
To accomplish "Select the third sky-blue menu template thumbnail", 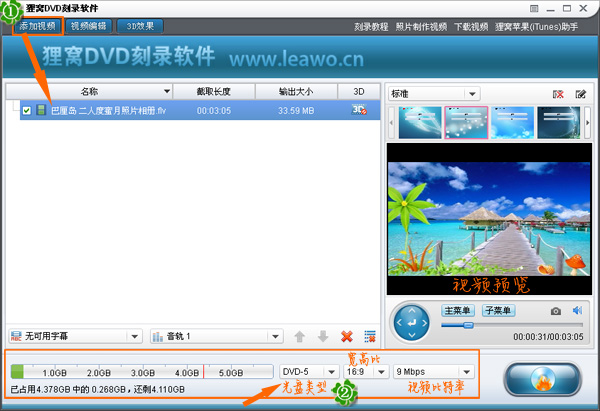I will click(x=512, y=122).
